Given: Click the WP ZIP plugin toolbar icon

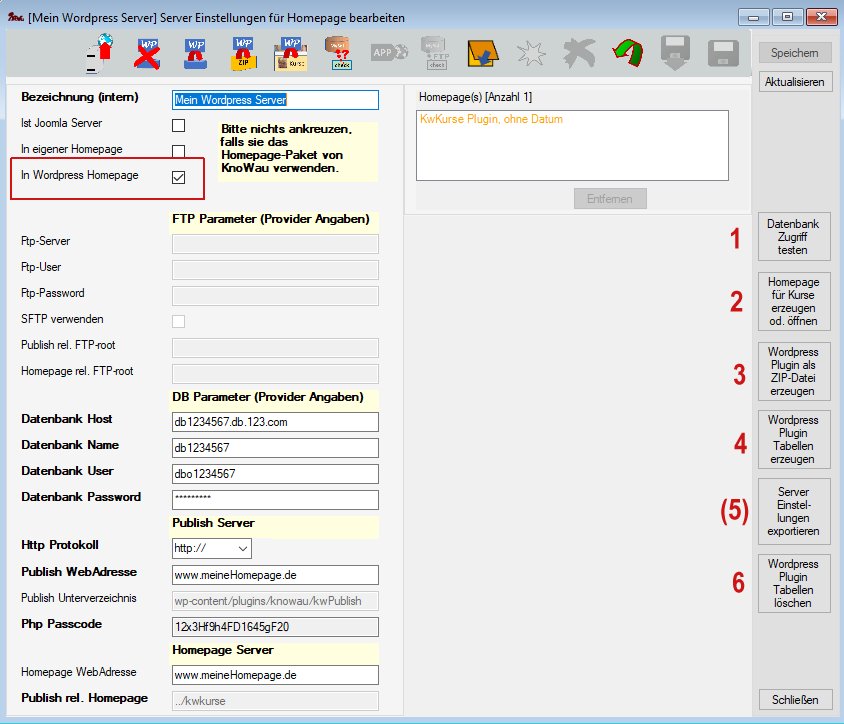Looking at the screenshot, I should 244,53.
